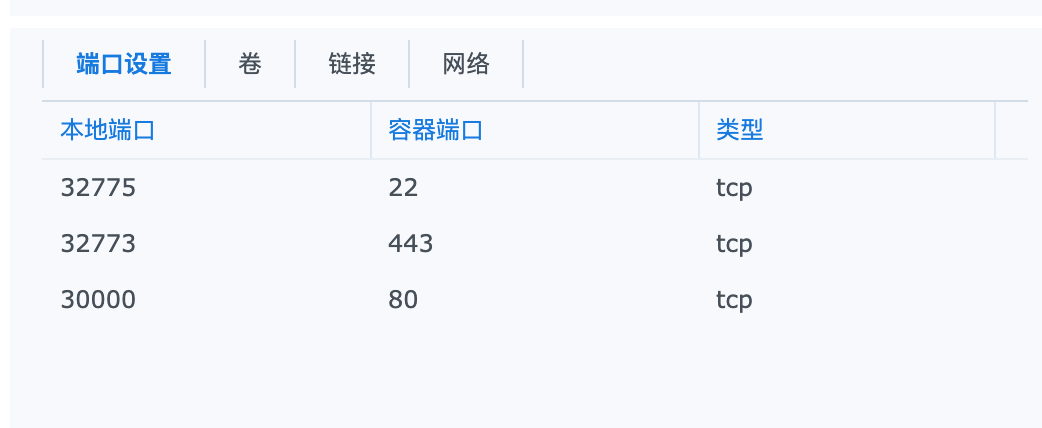Select local port 32773 cell
This screenshot has width=1042, height=428.
pyautogui.click(x=98, y=244)
